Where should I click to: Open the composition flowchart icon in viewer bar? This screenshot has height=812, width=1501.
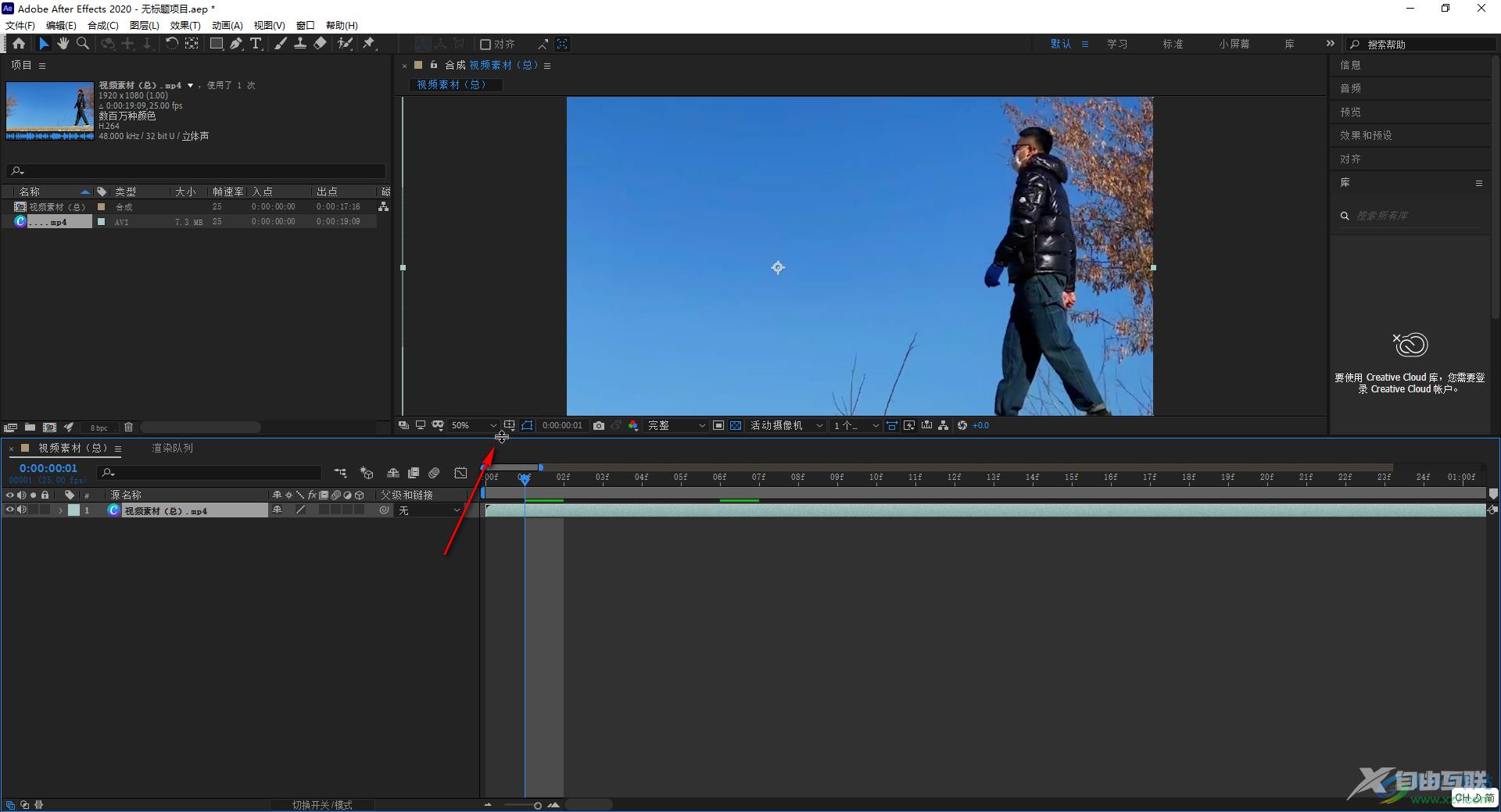click(x=944, y=425)
